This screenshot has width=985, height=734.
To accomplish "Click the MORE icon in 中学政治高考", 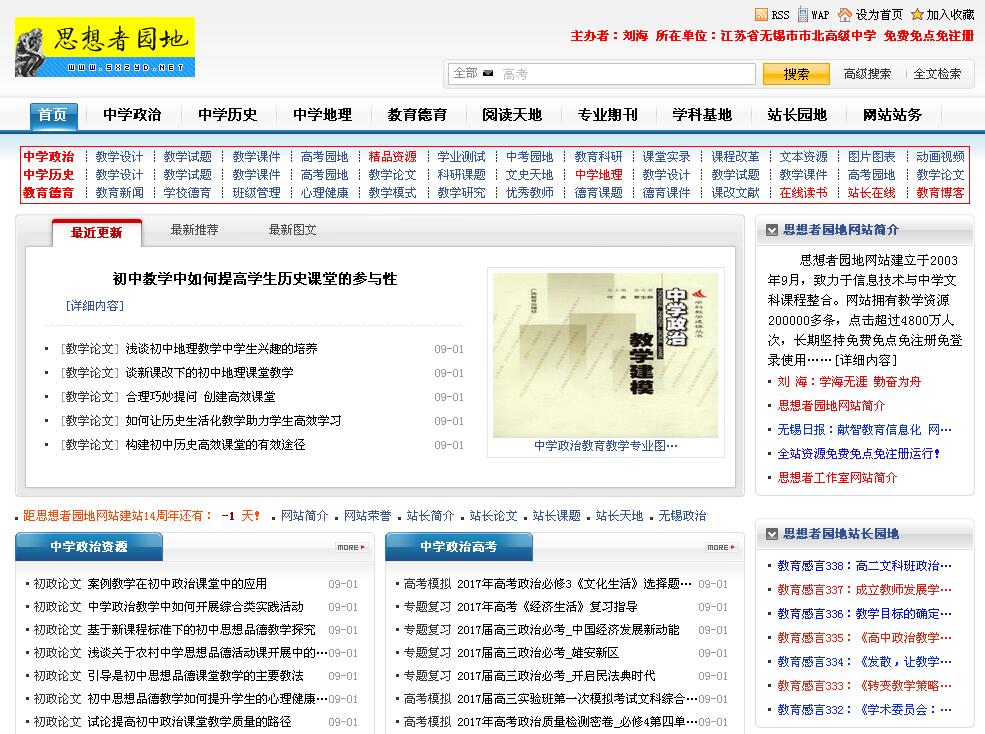I will click(x=722, y=547).
